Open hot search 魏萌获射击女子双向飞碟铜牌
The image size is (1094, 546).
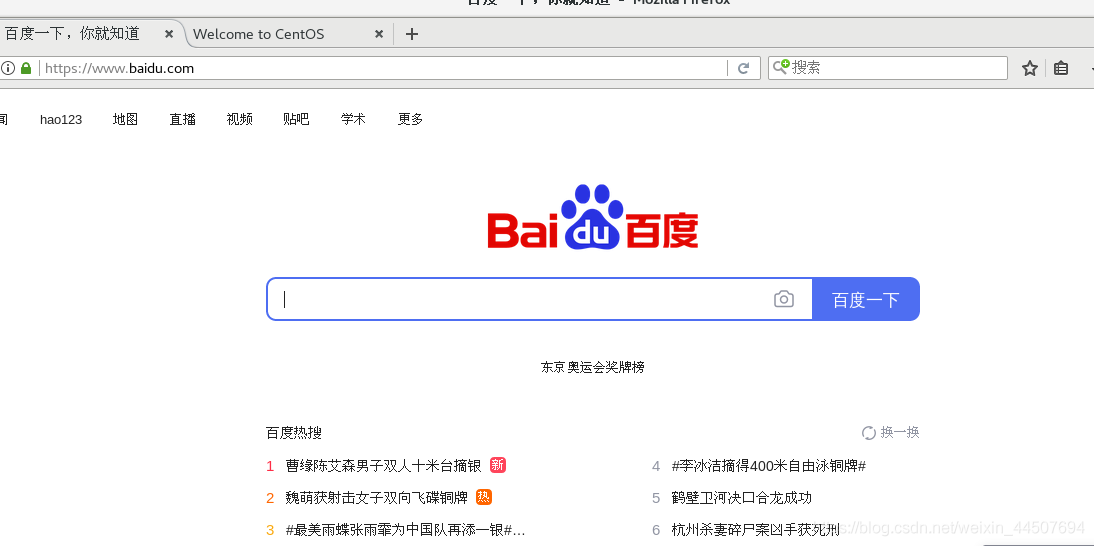pos(377,498)
